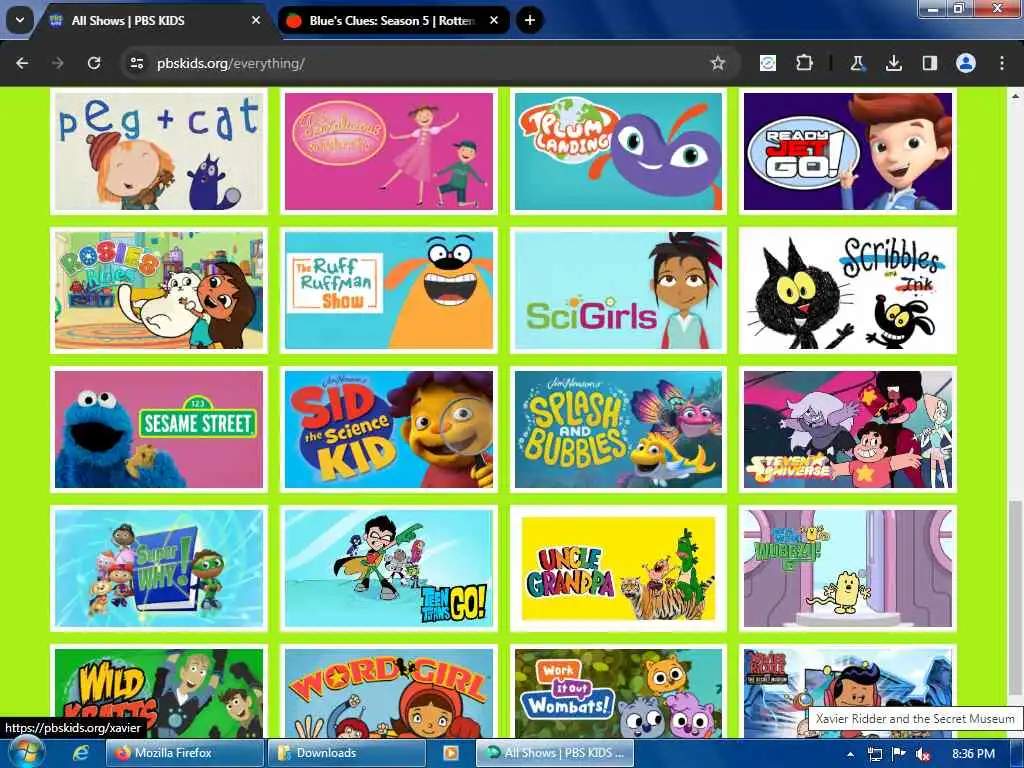Toggle the browser side panel
This screenshot has height=768, width=1024.
[x=929, y=63]
